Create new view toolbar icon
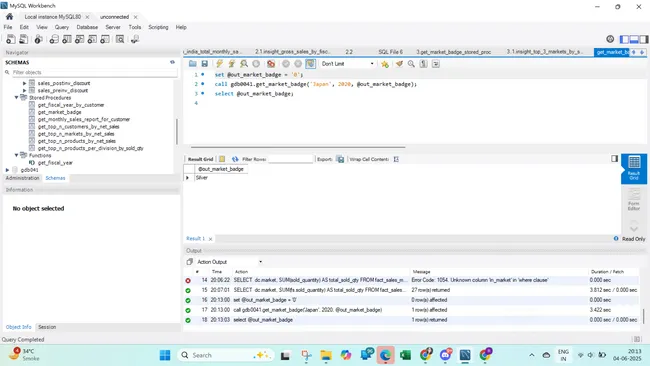 80,39
